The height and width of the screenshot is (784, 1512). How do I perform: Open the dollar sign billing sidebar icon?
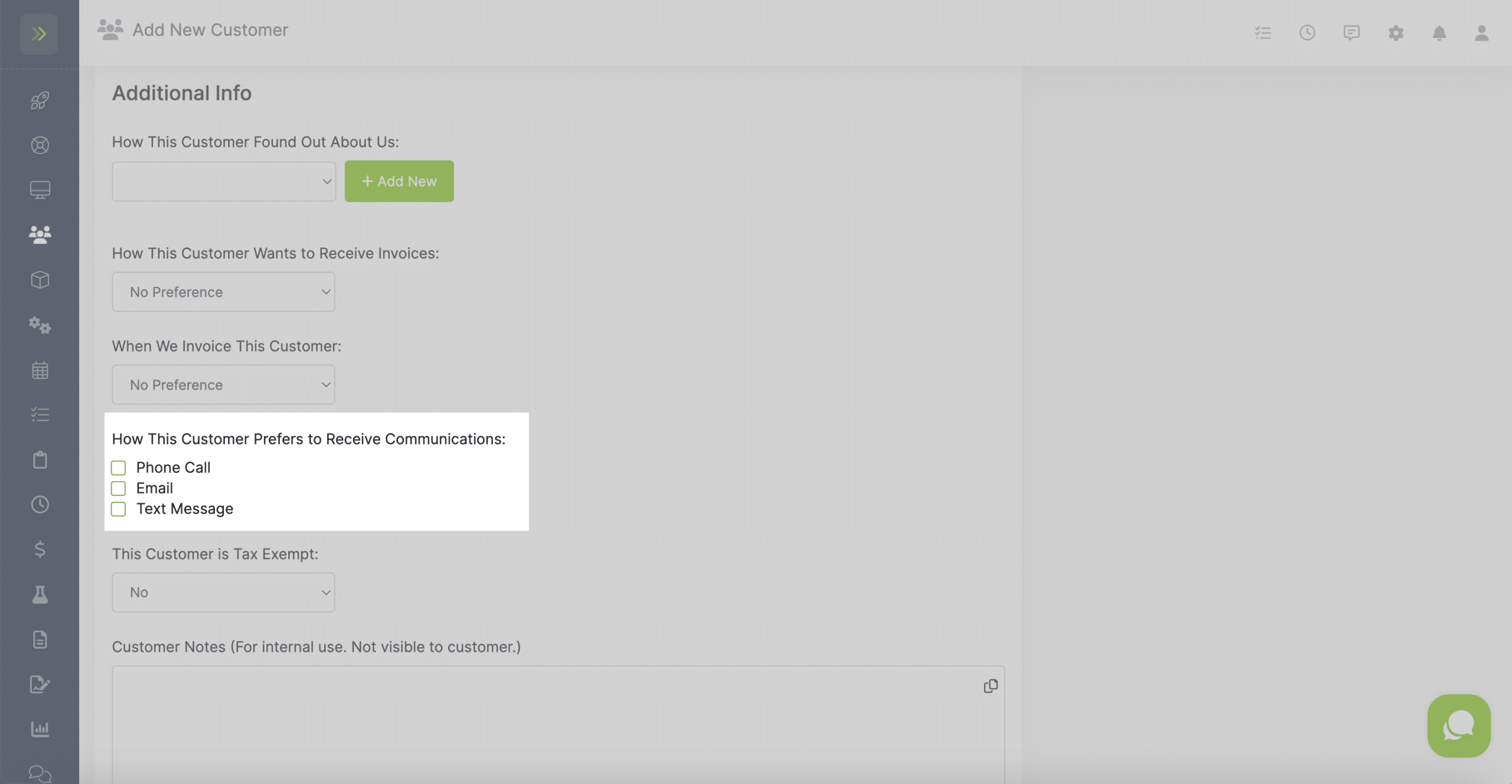(40, 550)
